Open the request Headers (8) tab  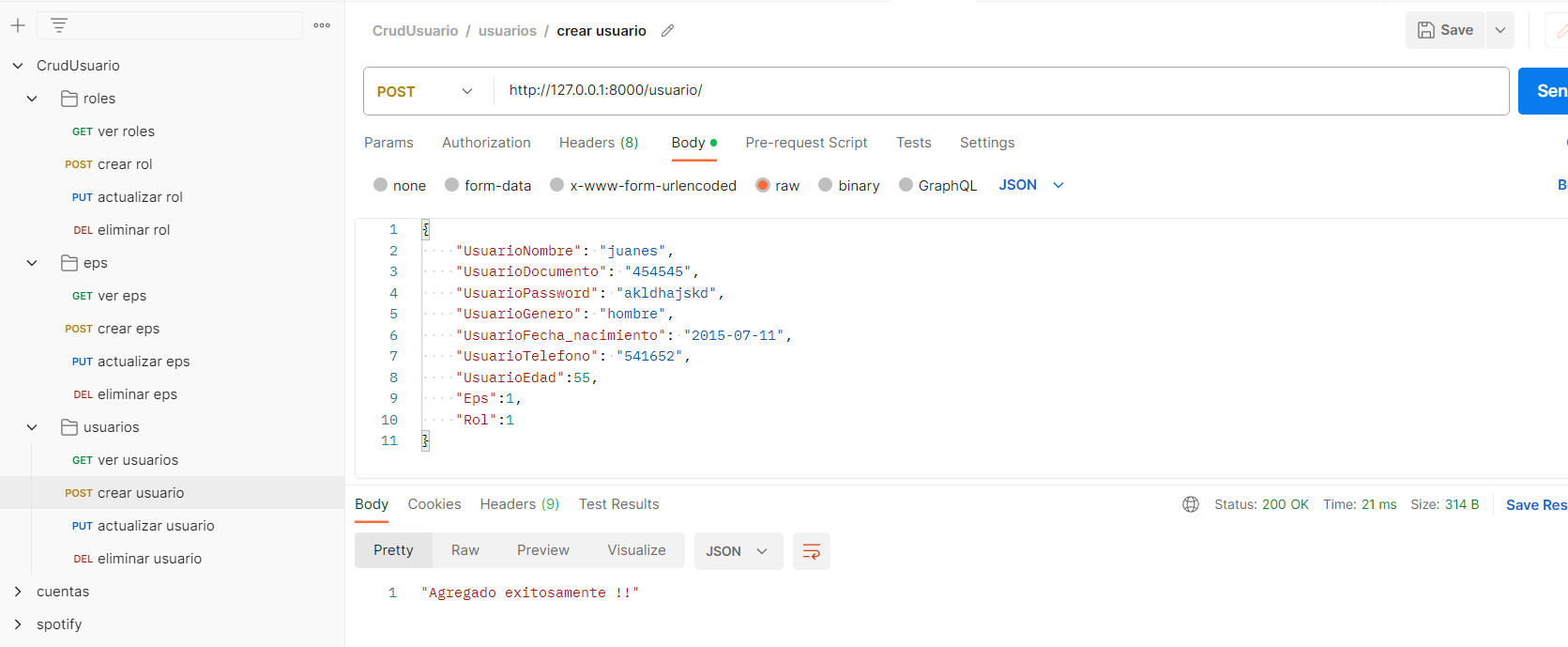click(x=599, y=143)
